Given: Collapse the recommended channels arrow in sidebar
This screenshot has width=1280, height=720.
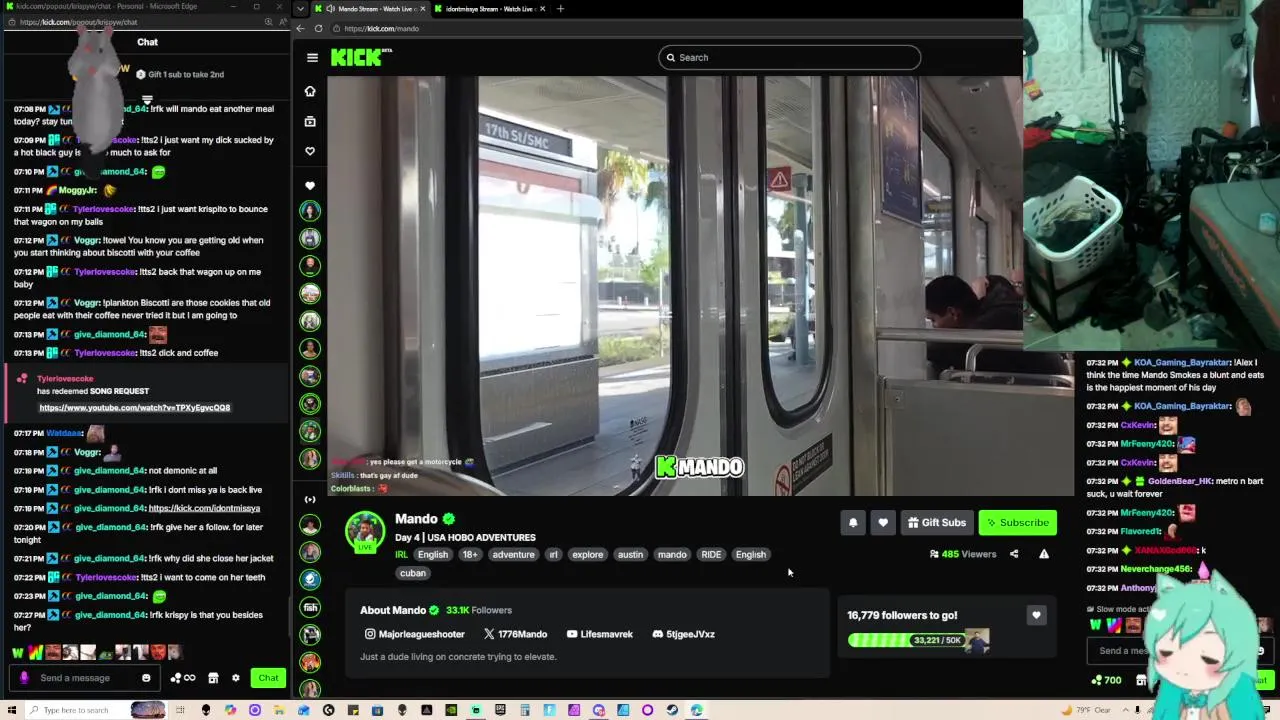Looking at the screenshot, I should pos(310,499).
